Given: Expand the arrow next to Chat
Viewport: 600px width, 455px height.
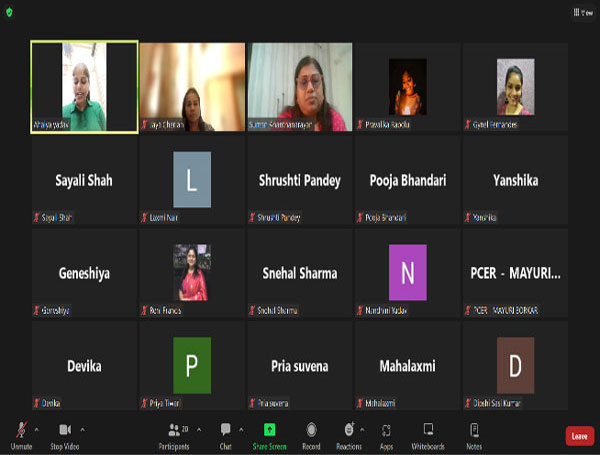Looking at the screenshot, I should coord(241,430).
